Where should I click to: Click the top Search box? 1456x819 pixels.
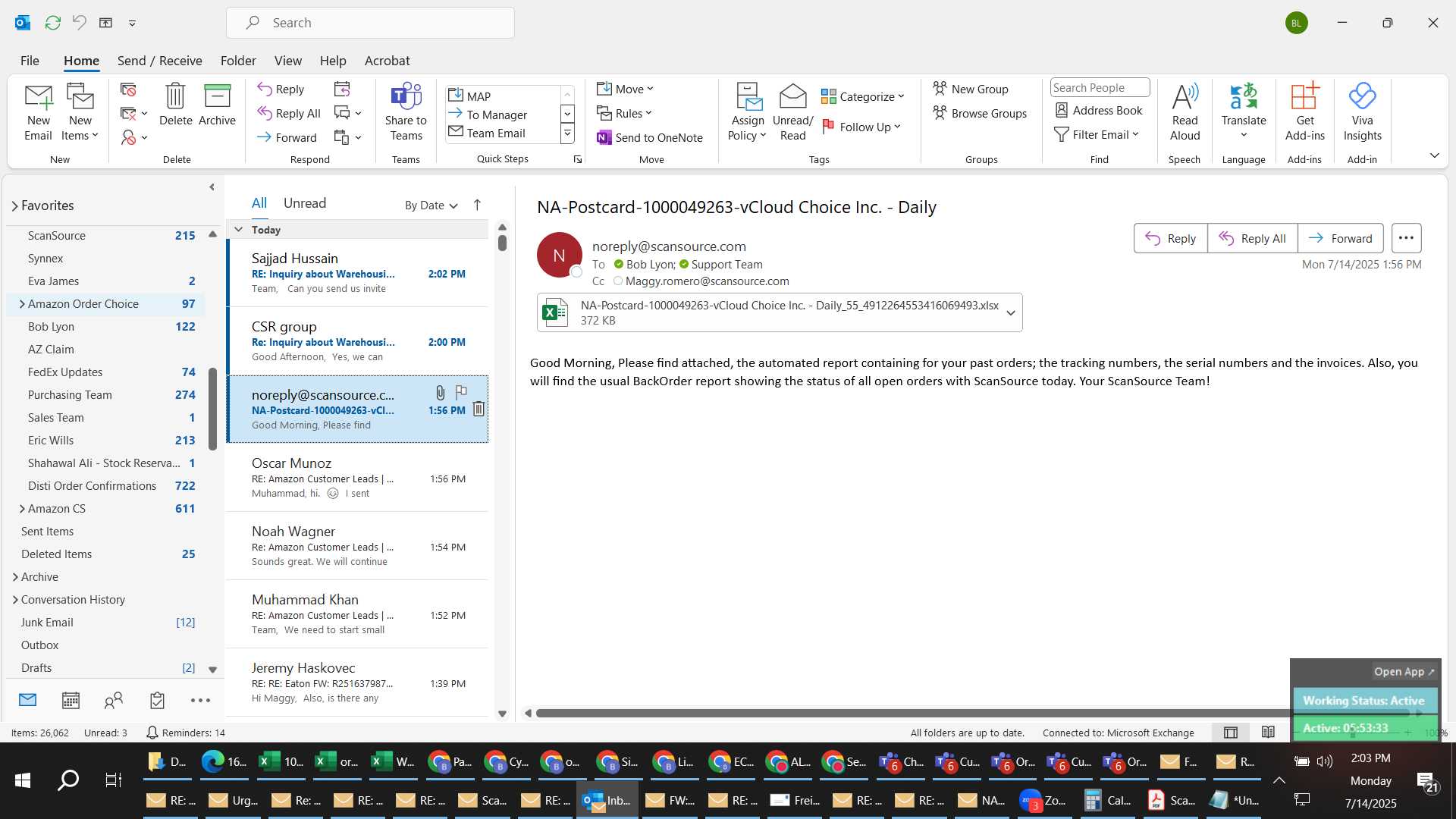[x=370, y=23]
